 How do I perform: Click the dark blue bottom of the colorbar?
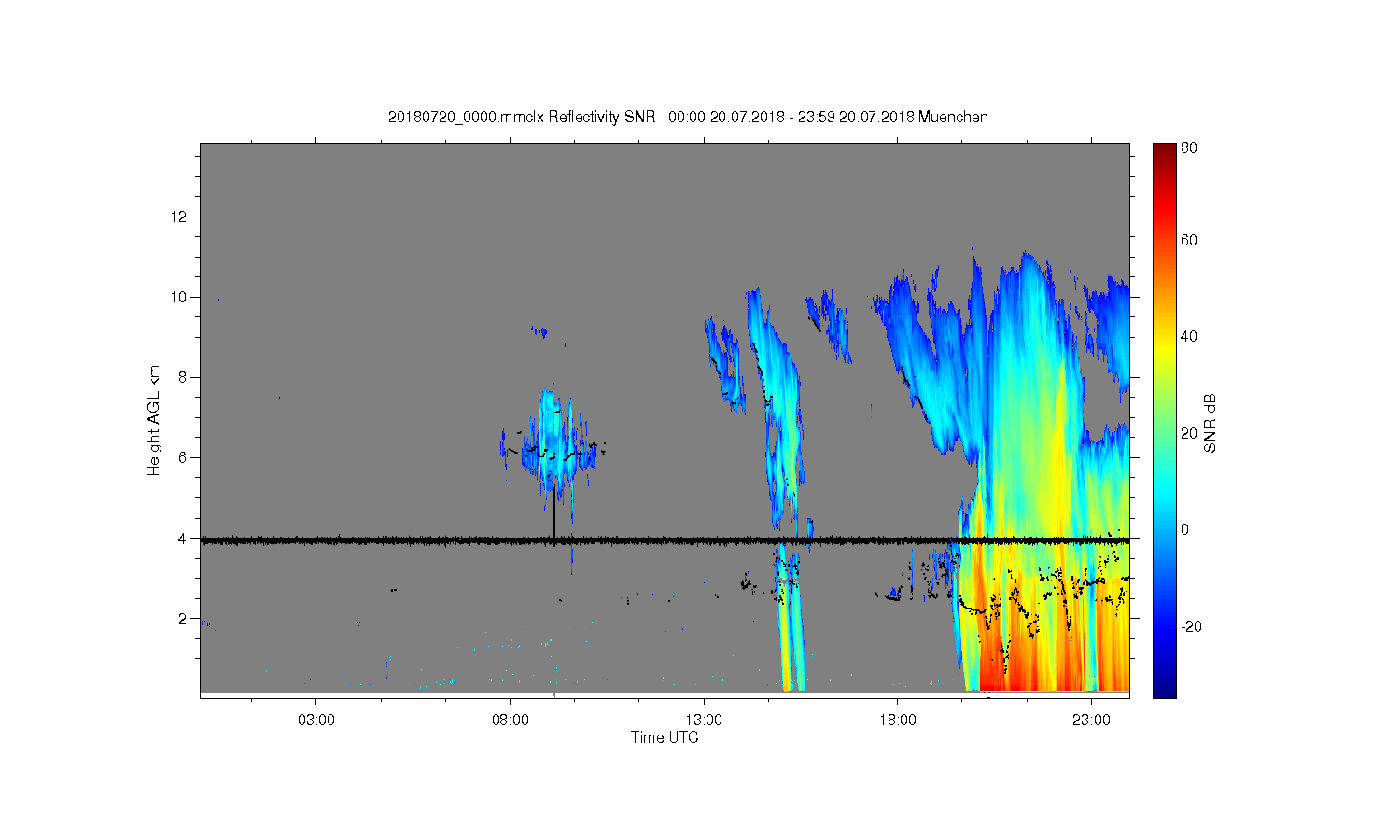point(1164,689)
